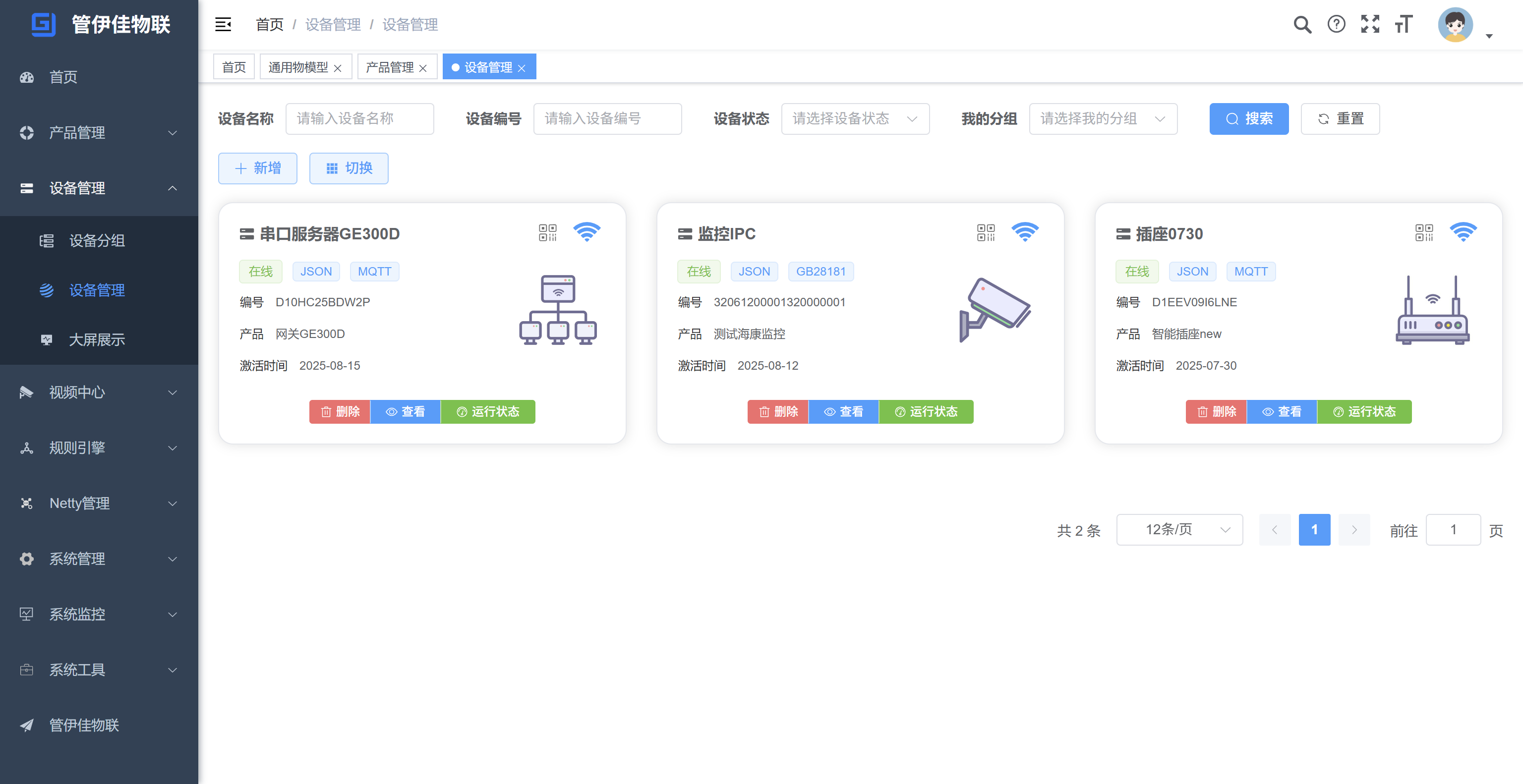
Task: Expand 系统监控 in the sidebar
Action: [x=99, y=615]
